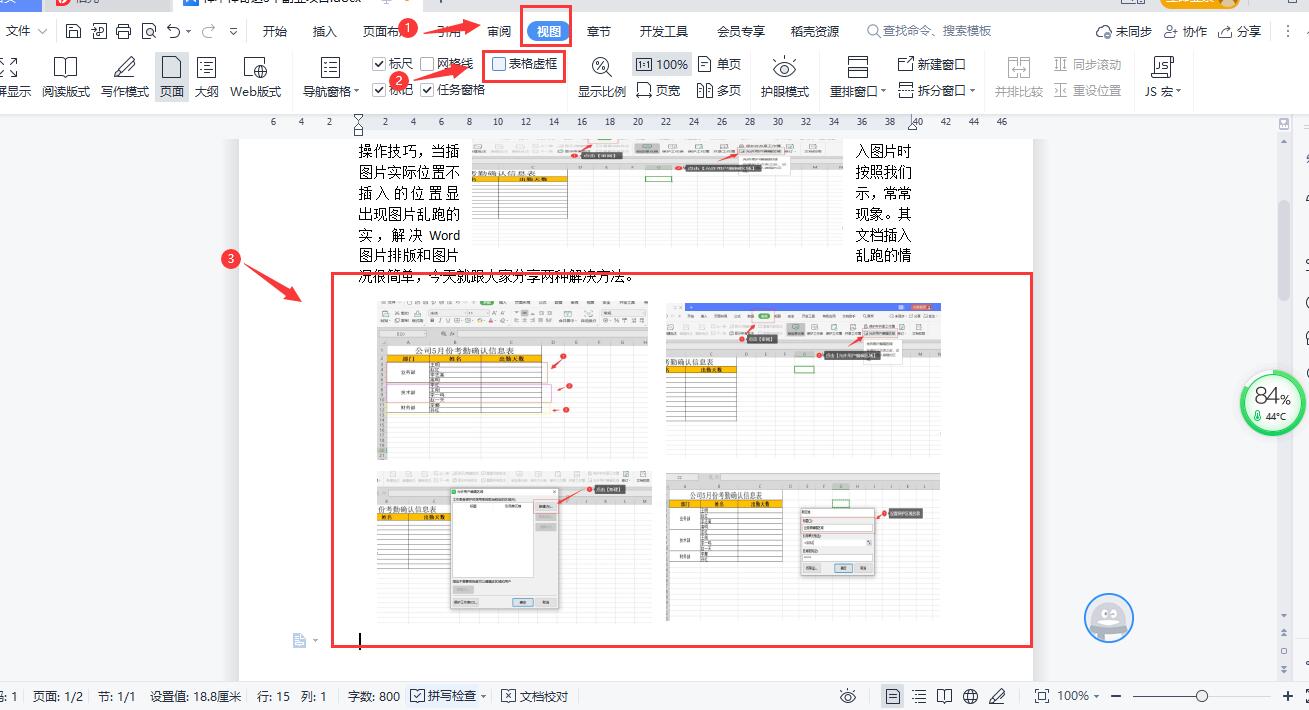Click the 分享 share button
The image size is (1309, 710).
pyautogui.click(x=1240, y=31)
